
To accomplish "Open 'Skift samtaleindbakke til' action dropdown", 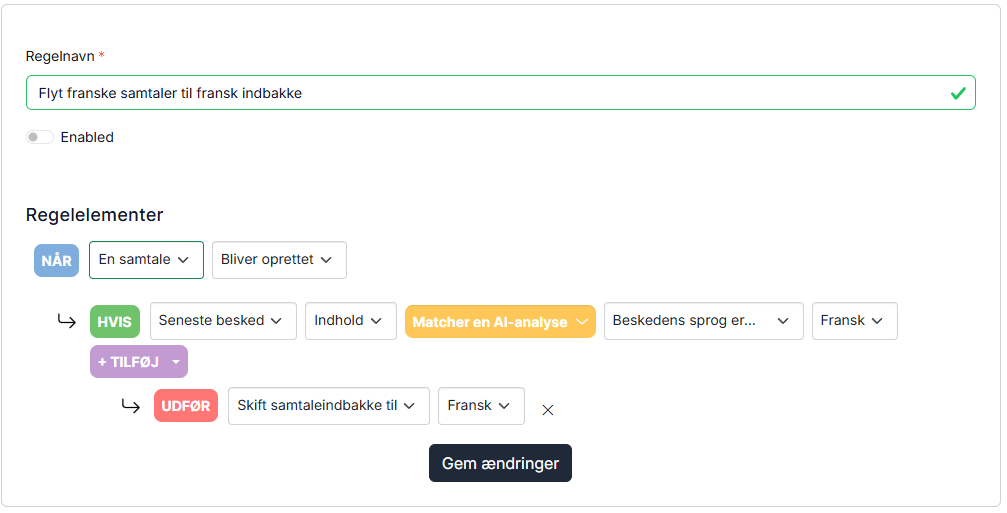I will pos(329,406).
